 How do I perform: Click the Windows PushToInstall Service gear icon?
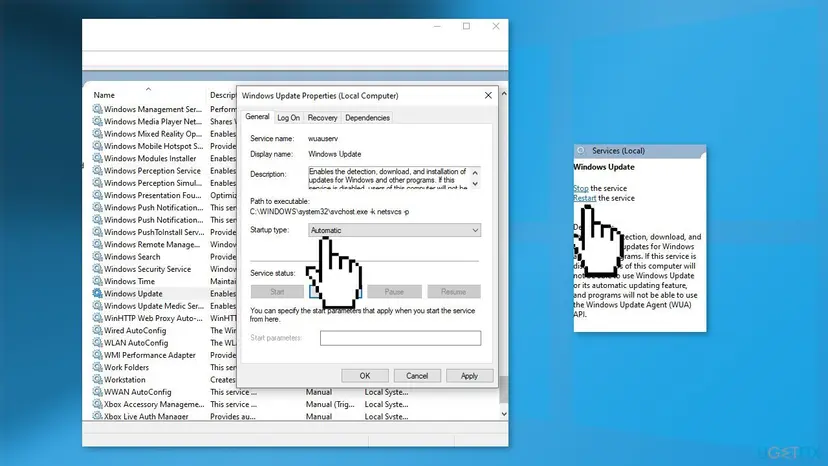(x=97, y=232)
